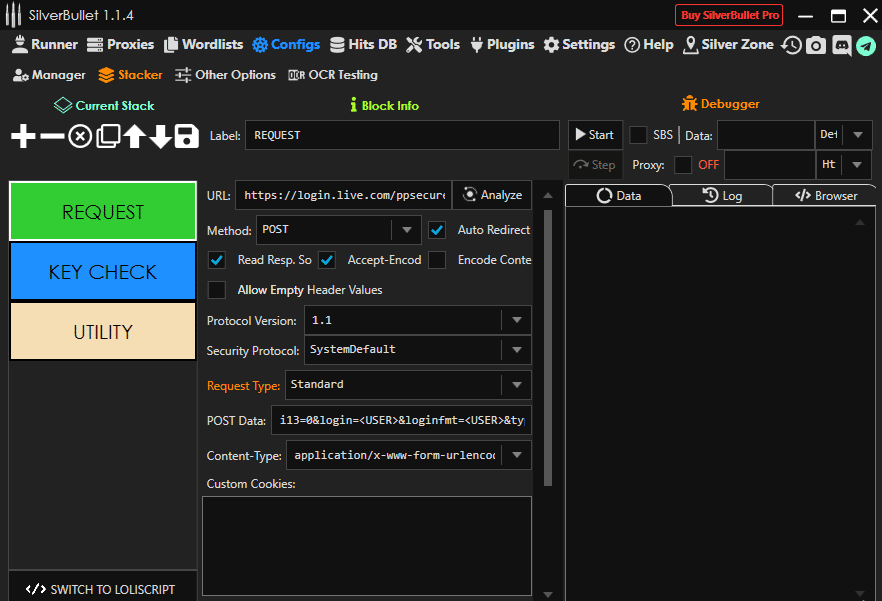
Task: Click block settings scrollbar up arrow
Action: tap(548, 195)
